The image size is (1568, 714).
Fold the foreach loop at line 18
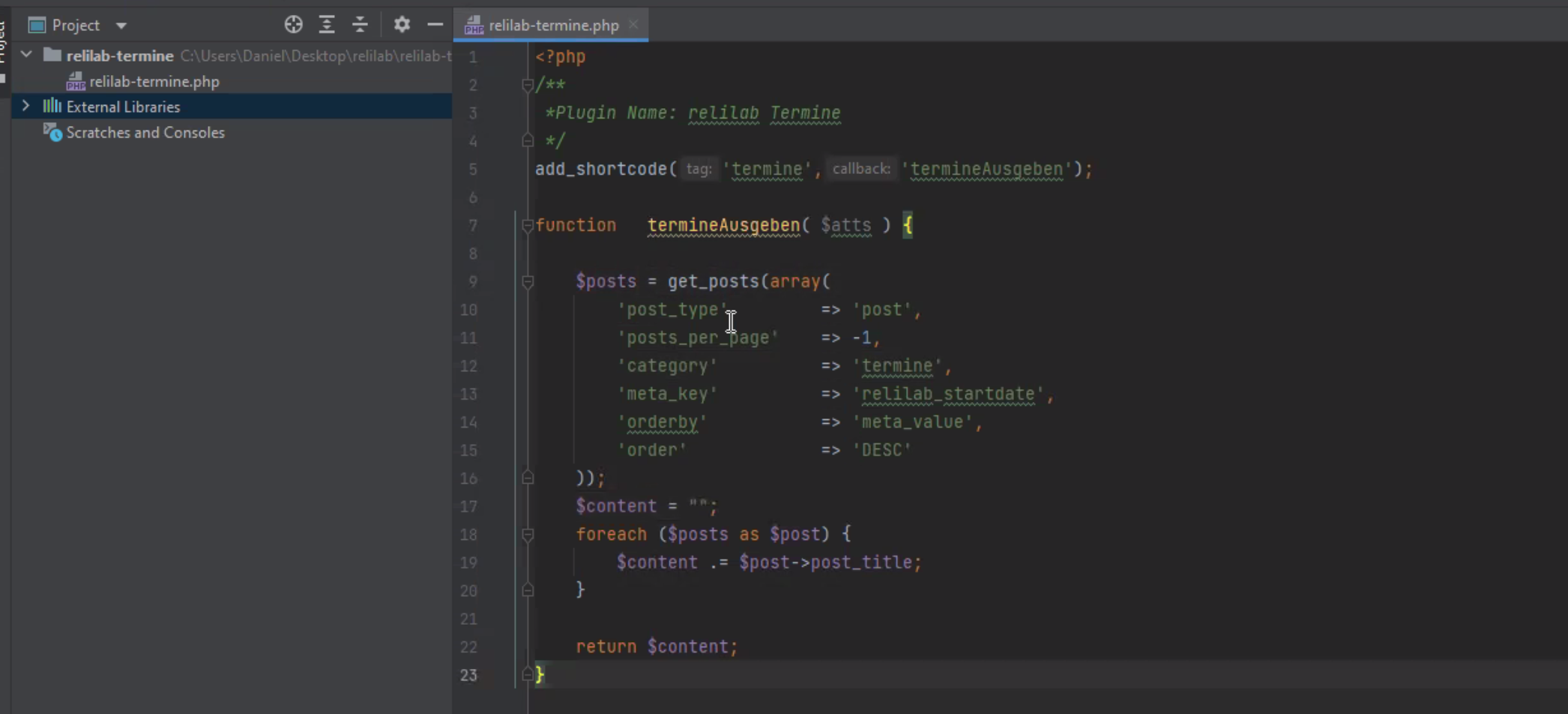click(528, 535)
